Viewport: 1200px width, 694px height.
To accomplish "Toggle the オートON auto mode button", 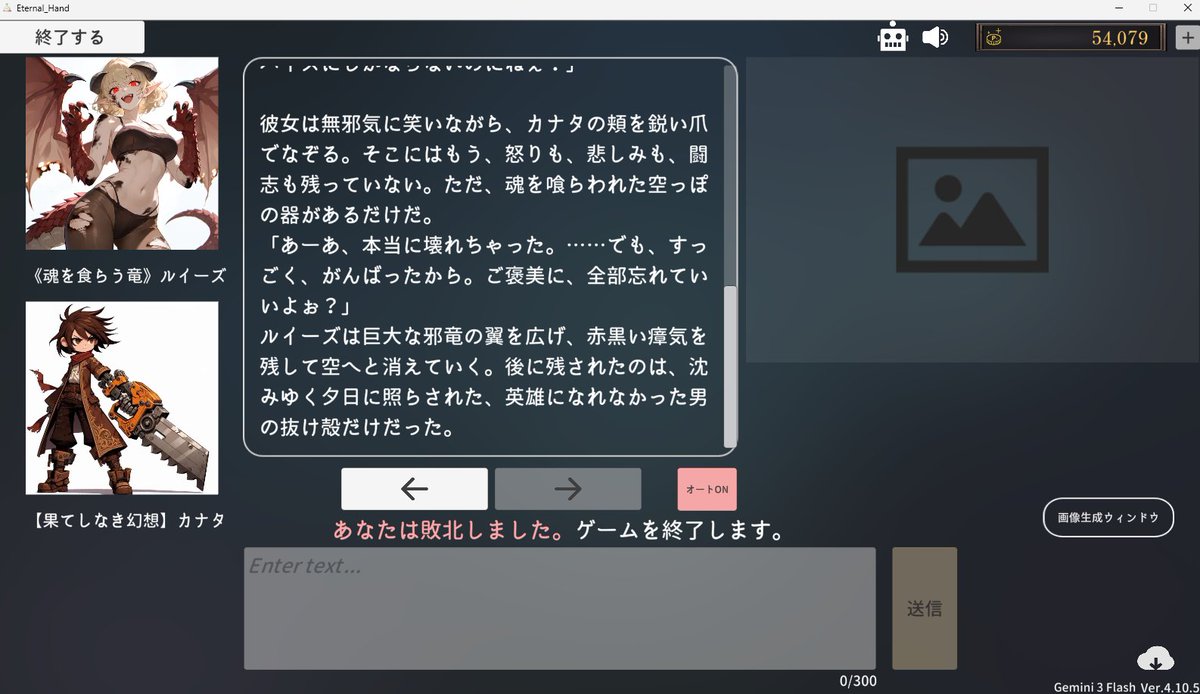I will point(707,489).
